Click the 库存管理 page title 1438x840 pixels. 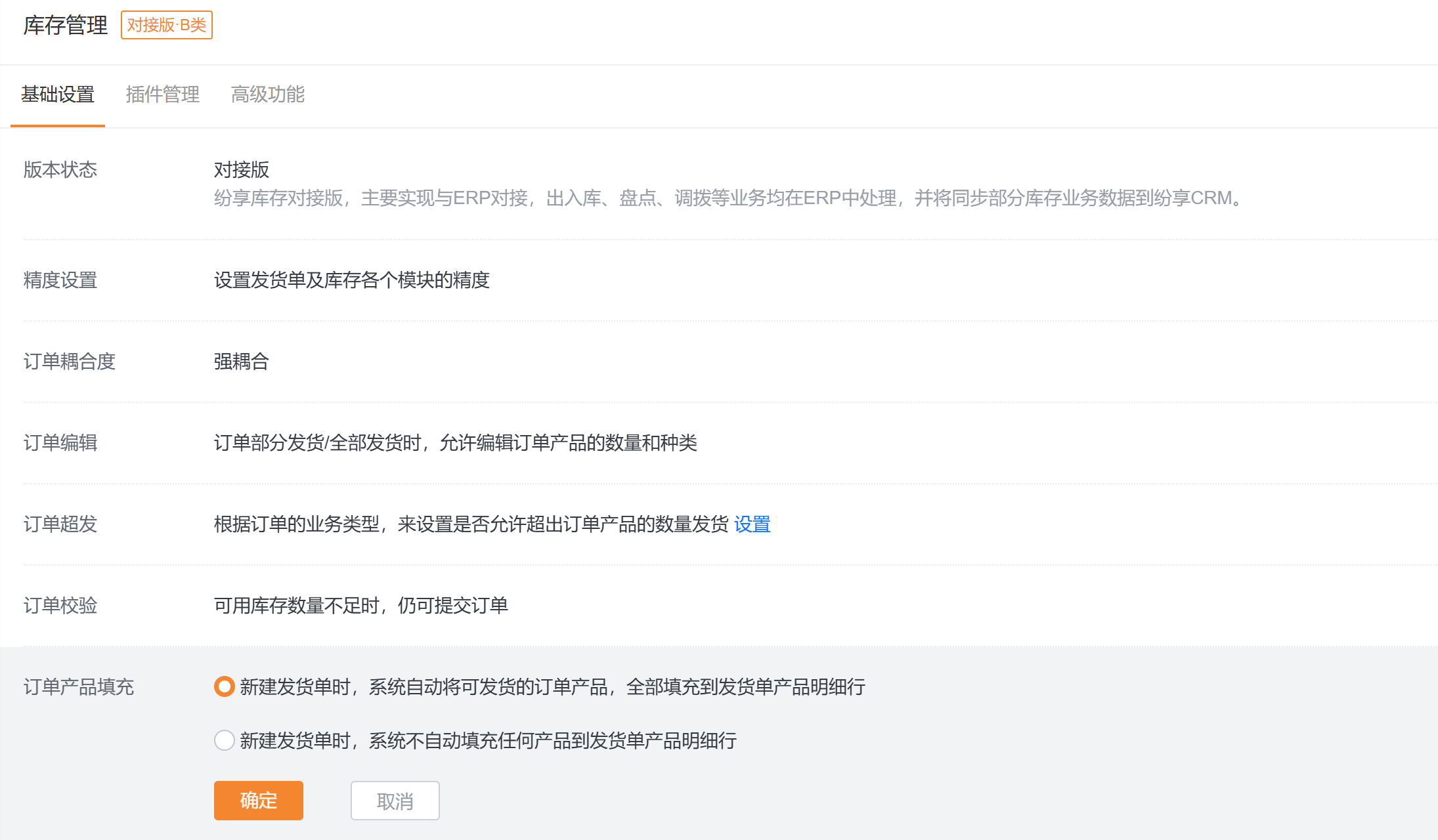click(x=65, y=25)
